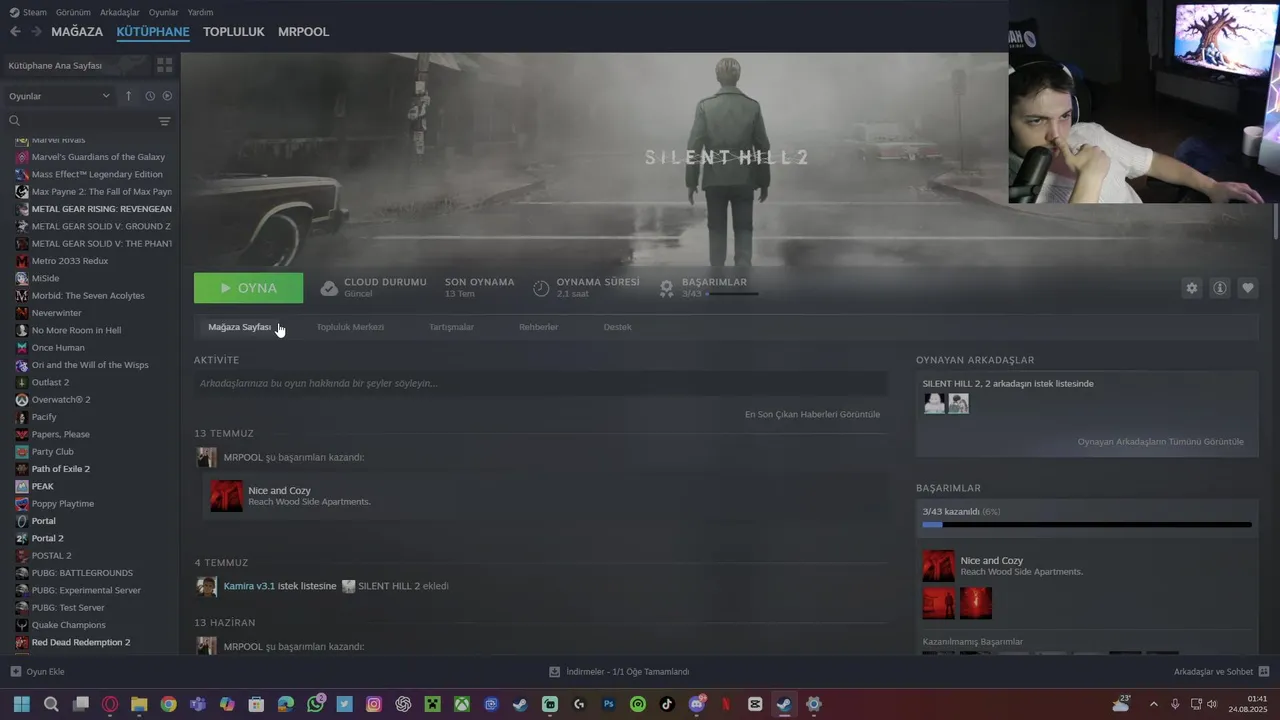Toggle the ready-to-play filter icon

pyautogui.click(x=167, y=96)
